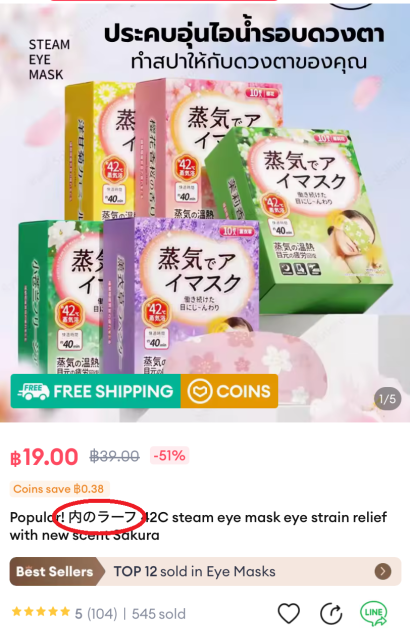The height and width of the screenshot is (640, 410).
Task: Click the ฿19.00 price
Action: [44, 457]
